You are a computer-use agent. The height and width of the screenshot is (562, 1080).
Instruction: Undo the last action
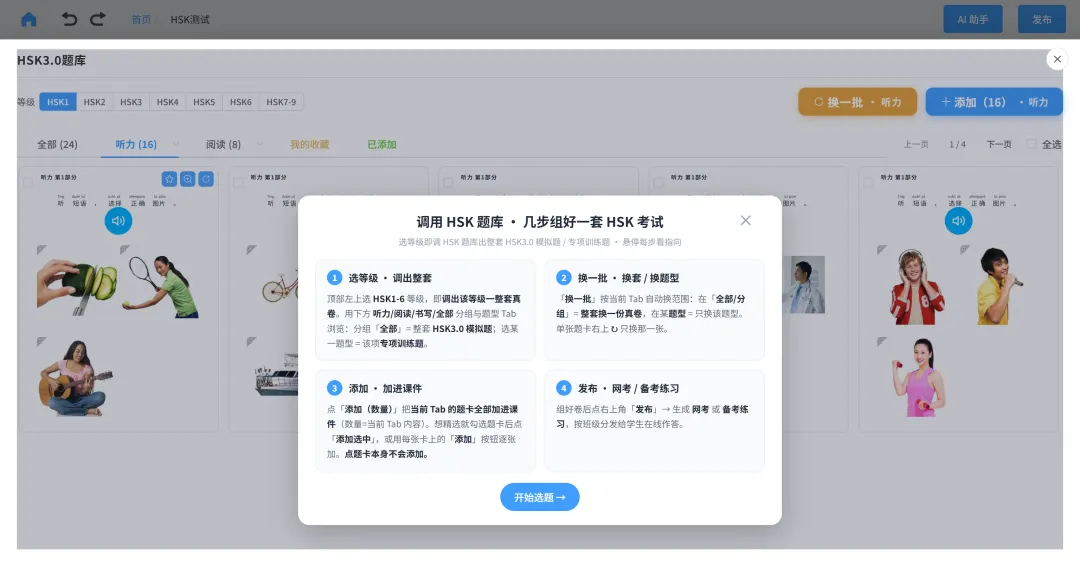[x=69, y=19]
